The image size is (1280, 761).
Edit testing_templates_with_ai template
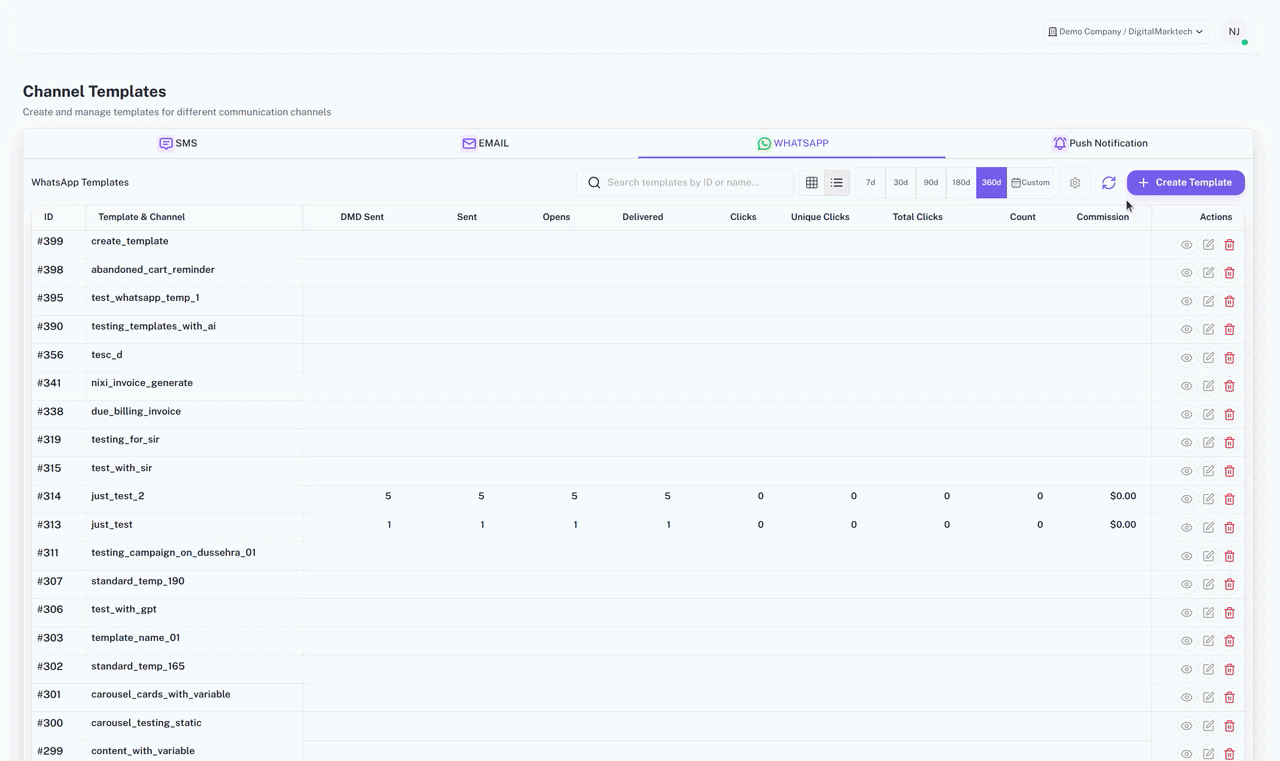[x=1208, y=329]
